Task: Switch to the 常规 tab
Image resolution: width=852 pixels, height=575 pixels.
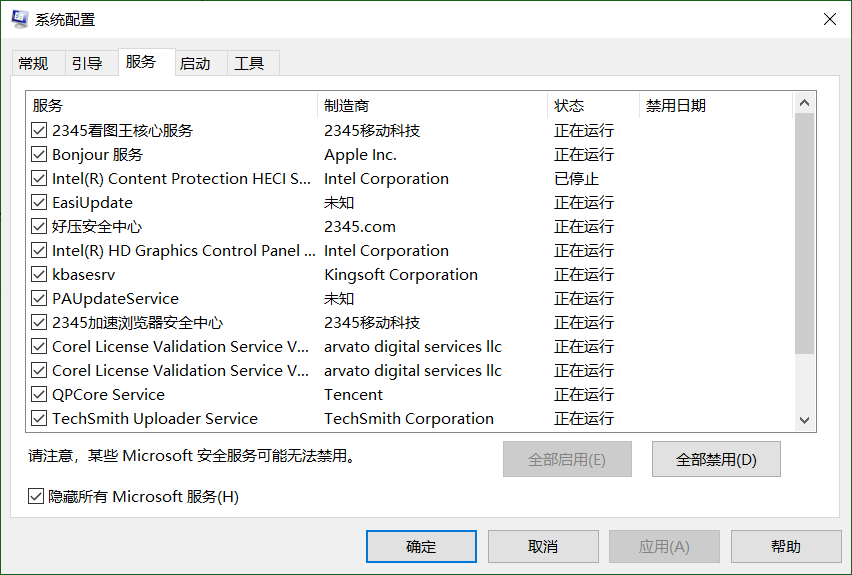Action: (x=33, y=64)
